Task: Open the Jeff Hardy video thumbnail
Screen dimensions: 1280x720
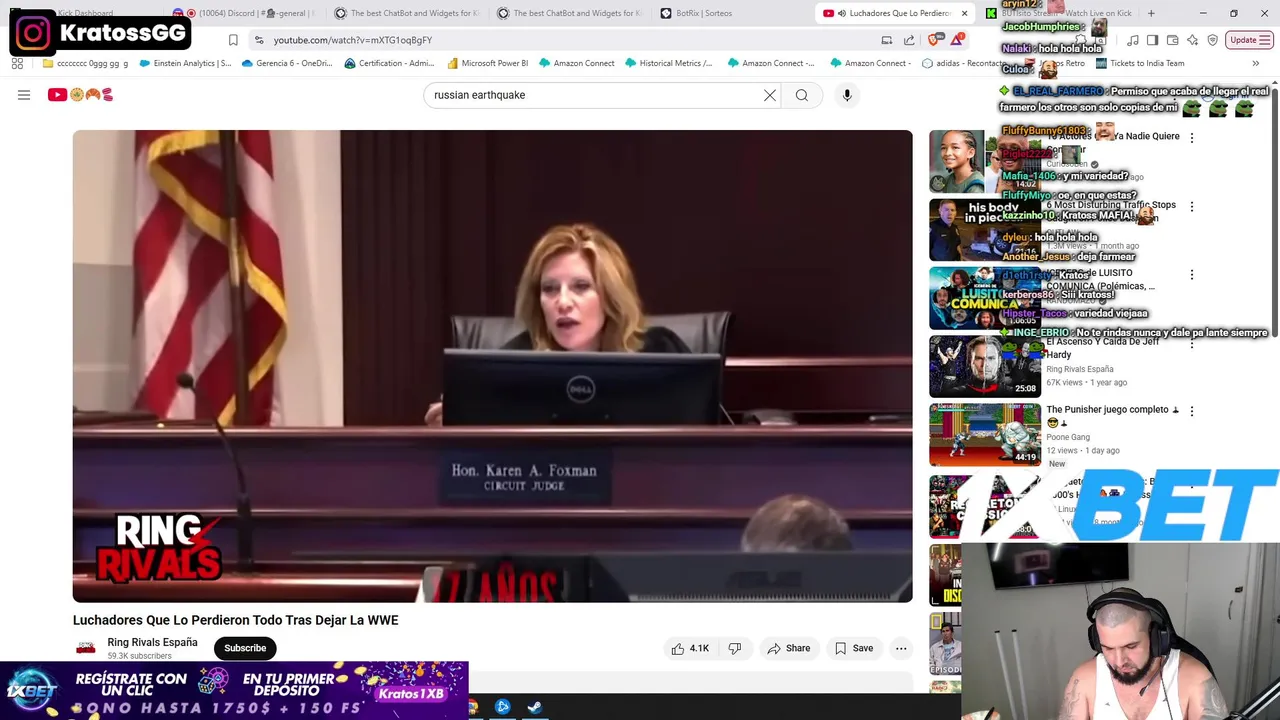Action: [x=985, y=366]
